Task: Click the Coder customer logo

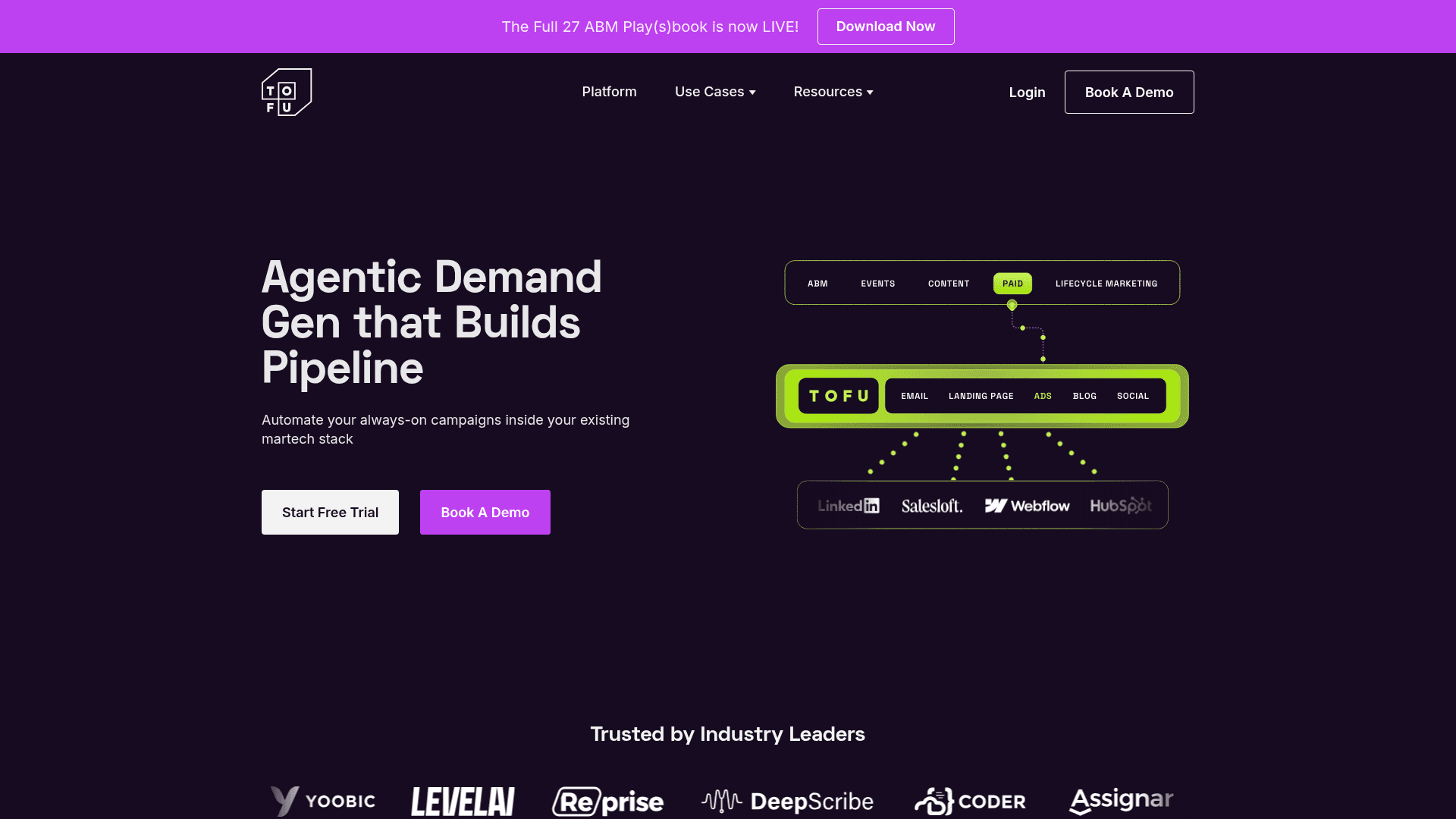Action: tap(970, 801)
